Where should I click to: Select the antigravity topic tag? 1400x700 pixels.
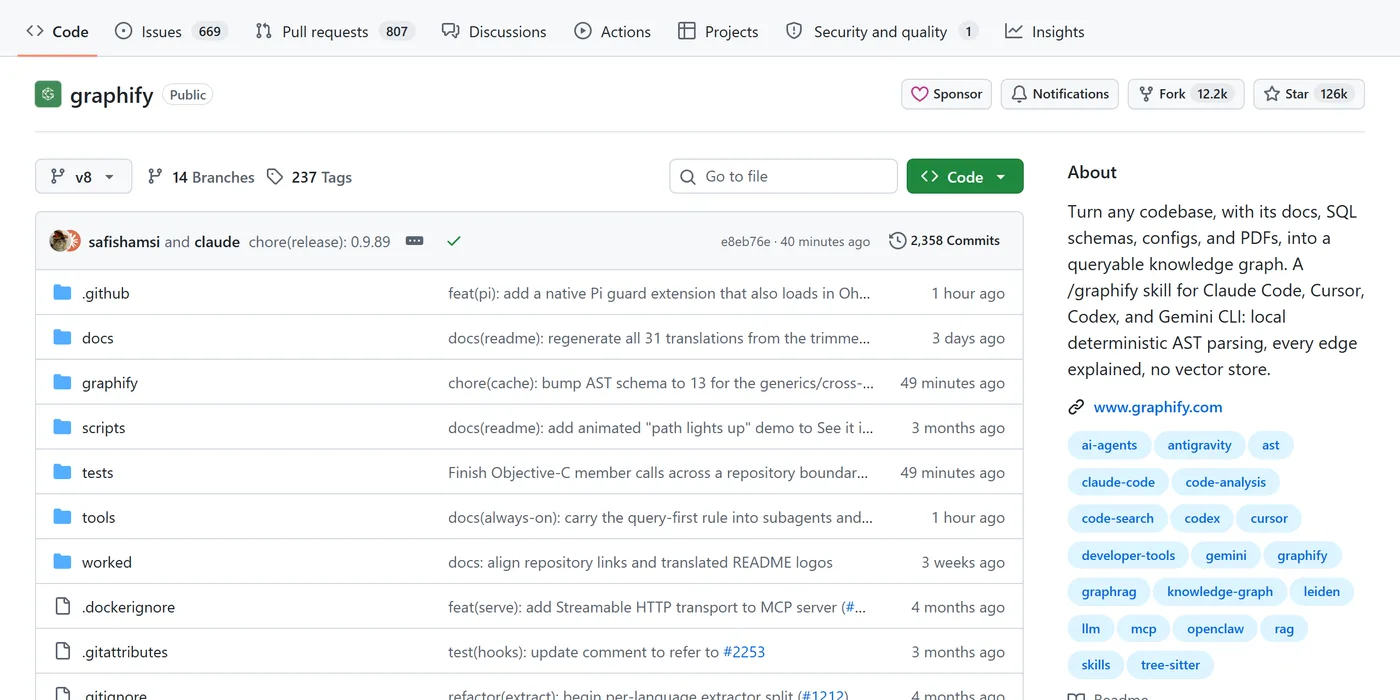pyautogui.click(x=1200, y=445)
